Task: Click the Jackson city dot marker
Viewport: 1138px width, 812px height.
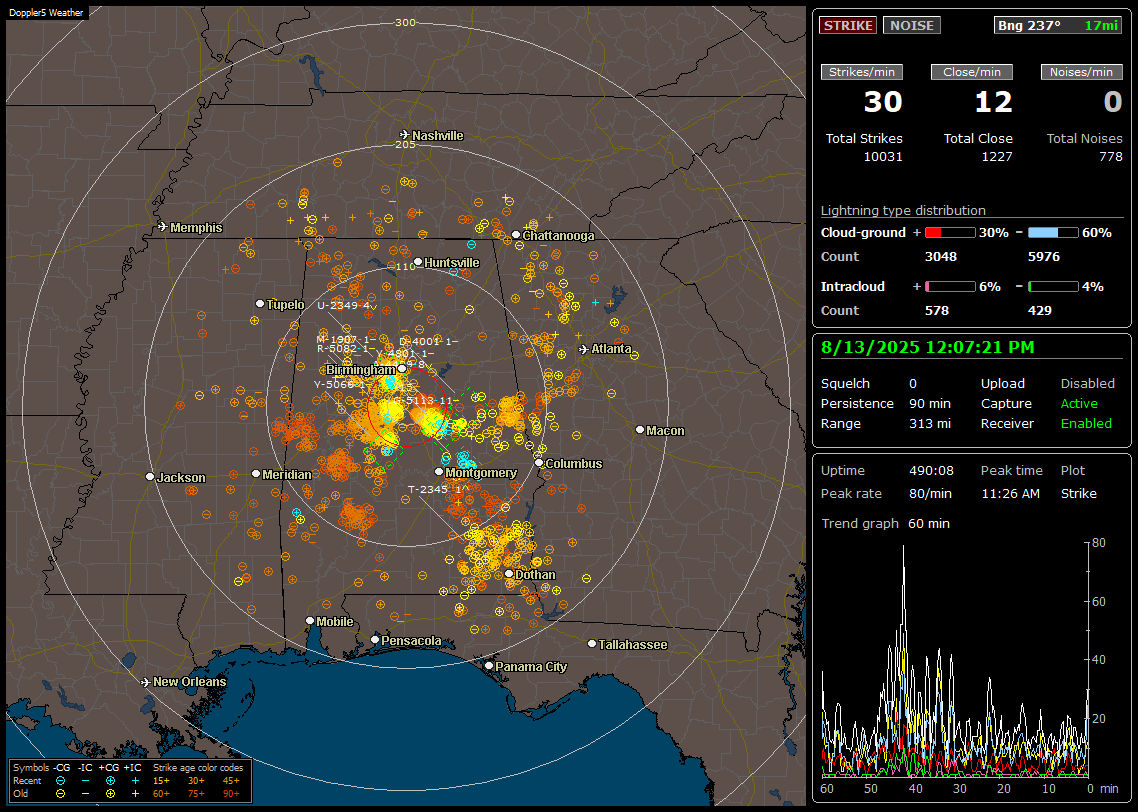Action: pos(150,477)
